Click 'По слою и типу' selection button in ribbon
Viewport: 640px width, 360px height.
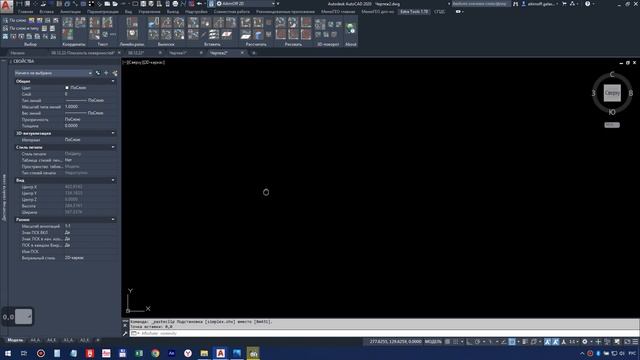tap(21, 28)
